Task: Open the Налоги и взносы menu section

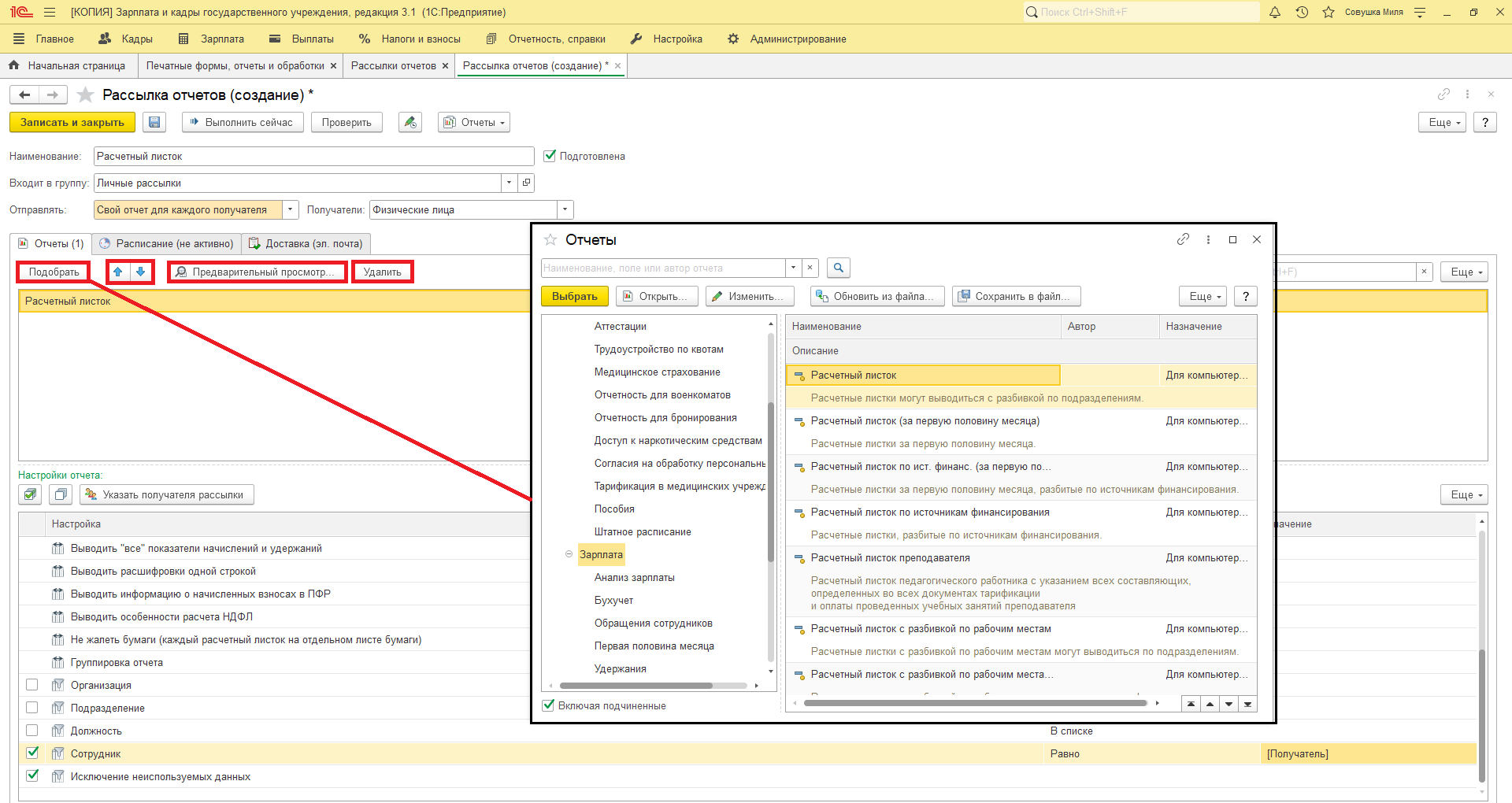Action: pos(409,39)
